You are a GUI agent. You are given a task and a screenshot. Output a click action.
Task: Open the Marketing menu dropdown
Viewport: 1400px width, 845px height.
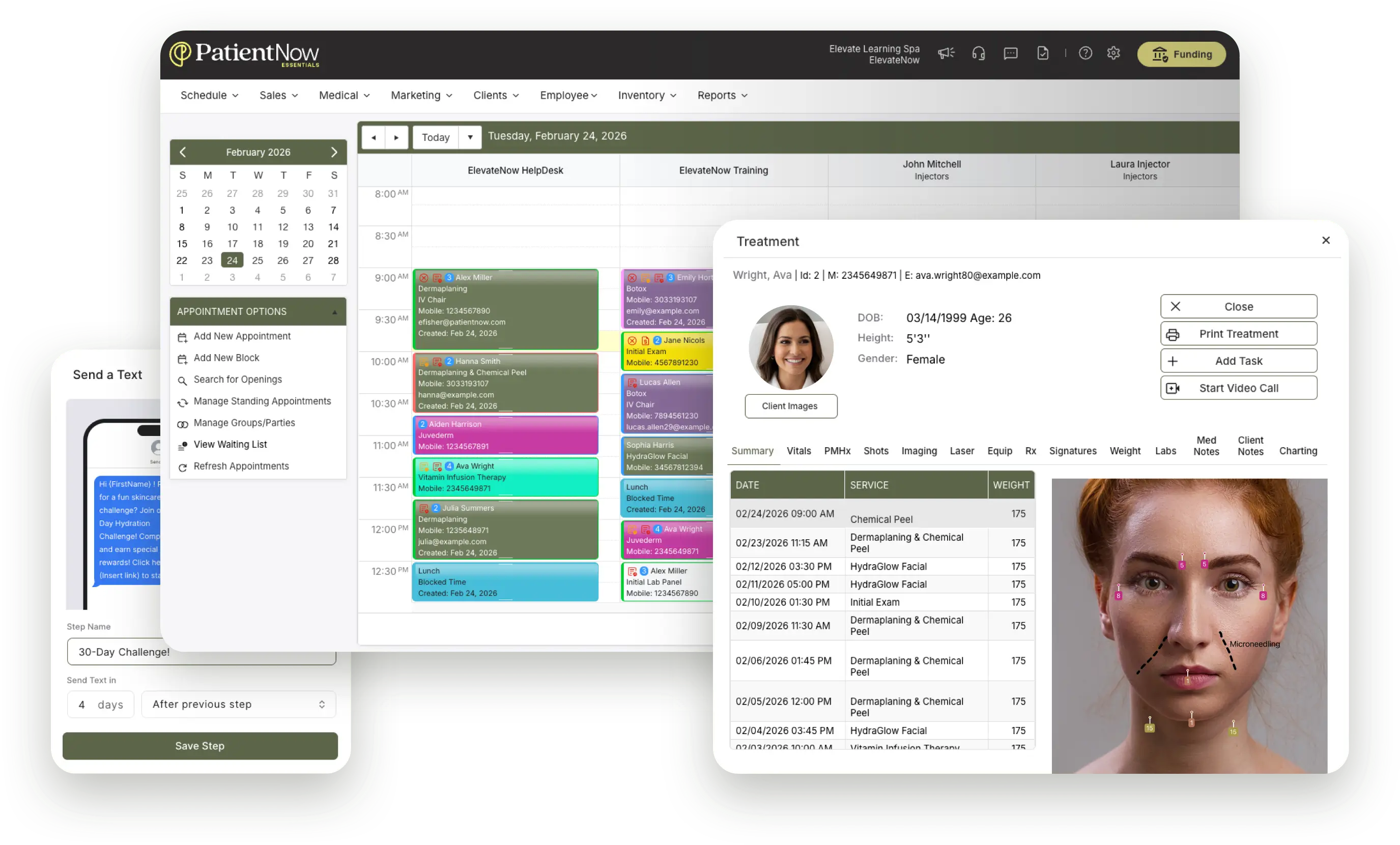pos(421,96)
